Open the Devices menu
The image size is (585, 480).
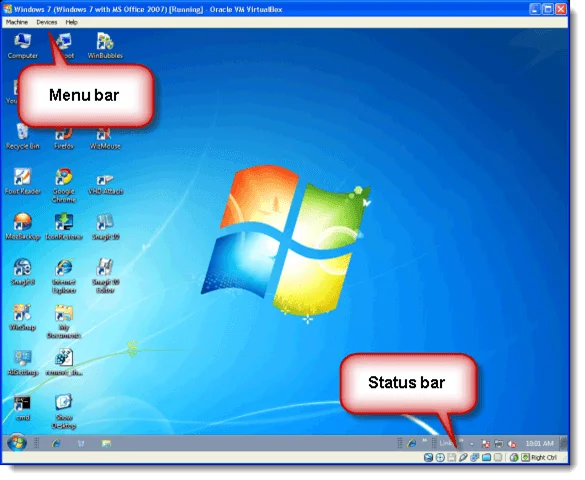(x=47, y=22)
